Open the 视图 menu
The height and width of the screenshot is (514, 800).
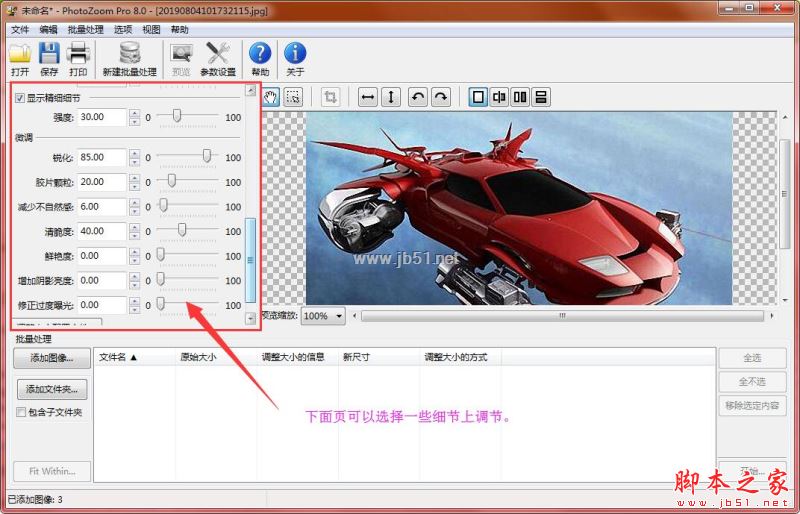pos(151,30)
